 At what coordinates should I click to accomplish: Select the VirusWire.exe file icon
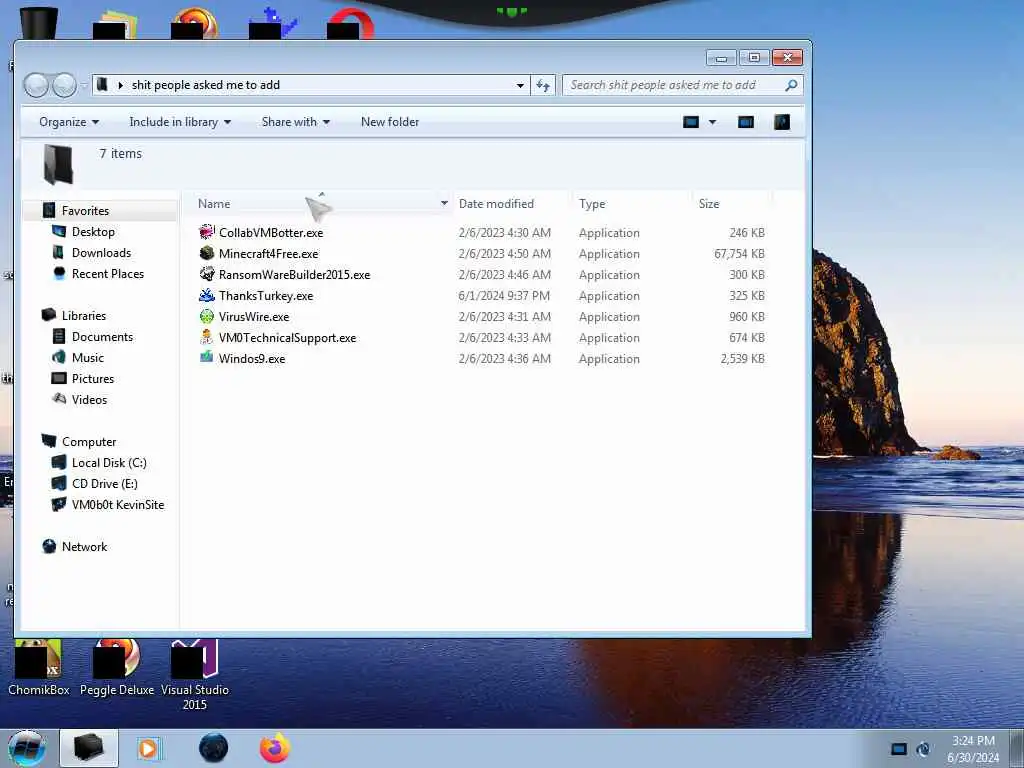[x=206, y=316]
